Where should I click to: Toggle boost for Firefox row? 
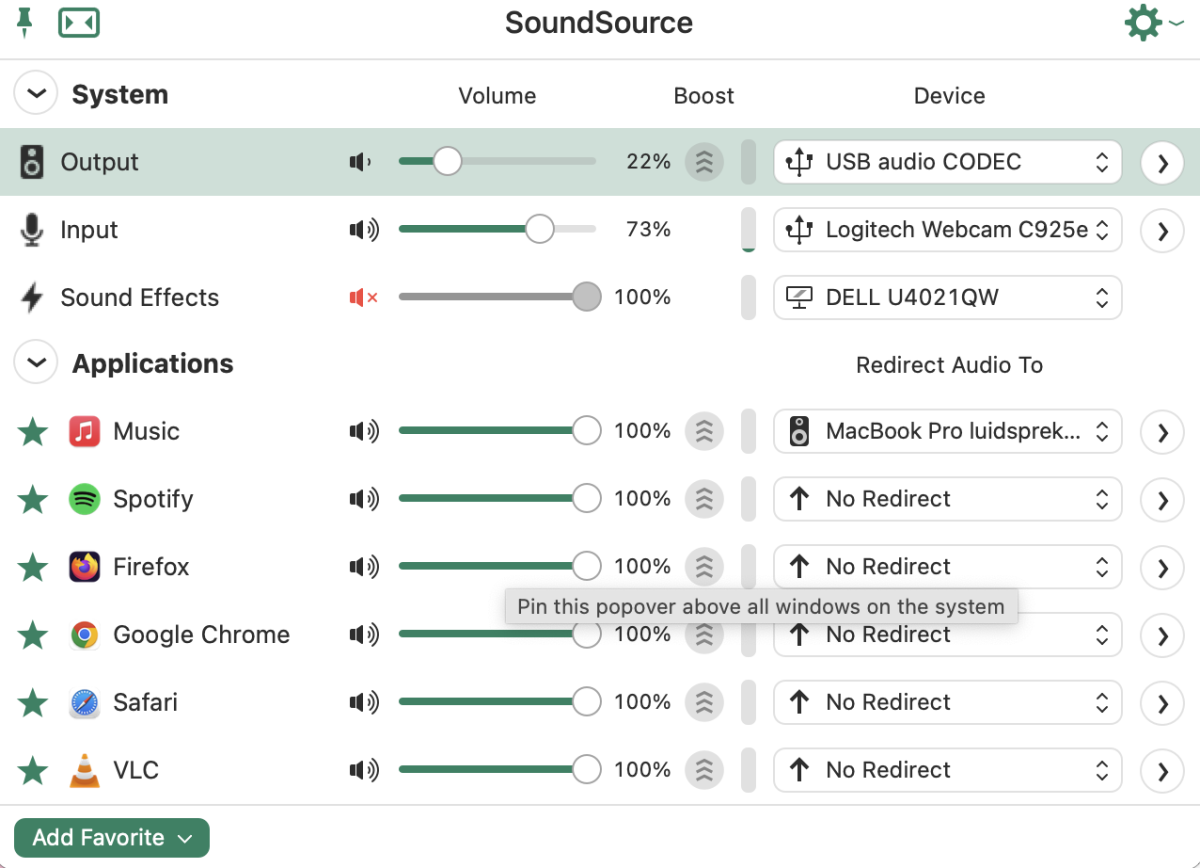pos(704,567)
